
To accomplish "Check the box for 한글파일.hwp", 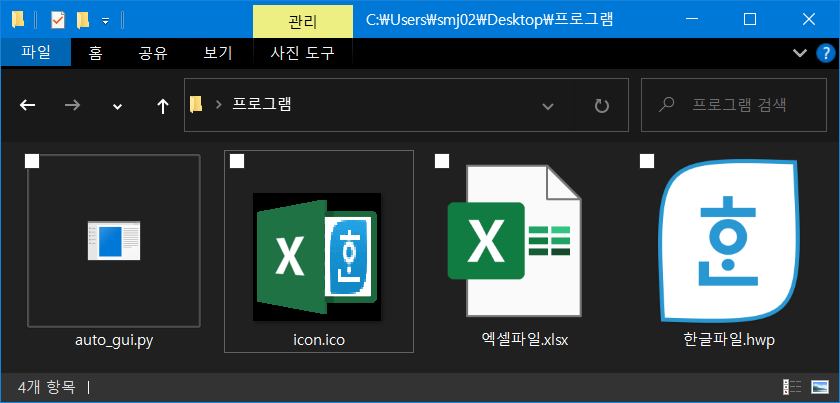I will (647, 161).
